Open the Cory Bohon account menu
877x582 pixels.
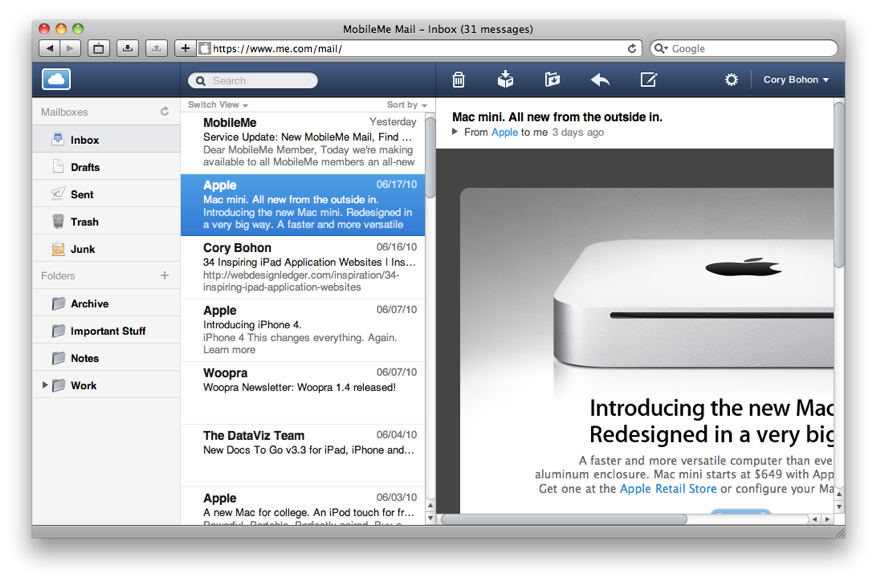(x=795, y=79)
